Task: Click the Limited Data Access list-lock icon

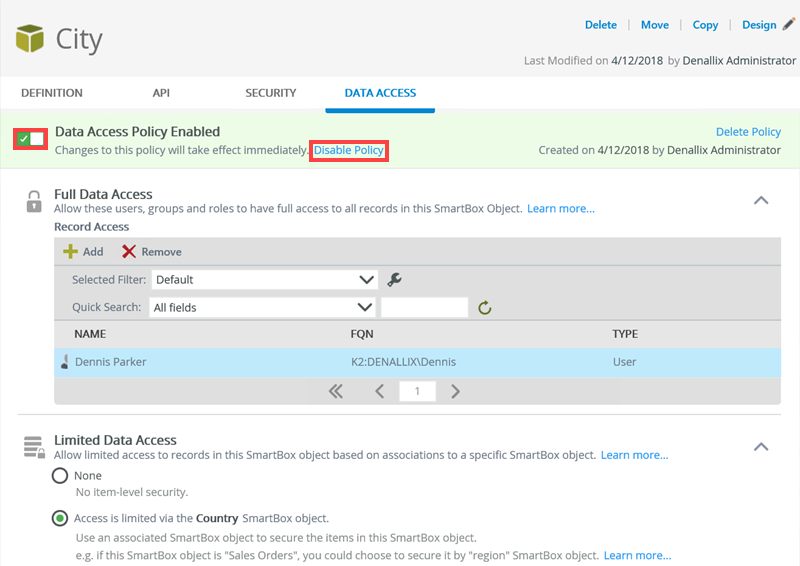Action: pos(34,447)
